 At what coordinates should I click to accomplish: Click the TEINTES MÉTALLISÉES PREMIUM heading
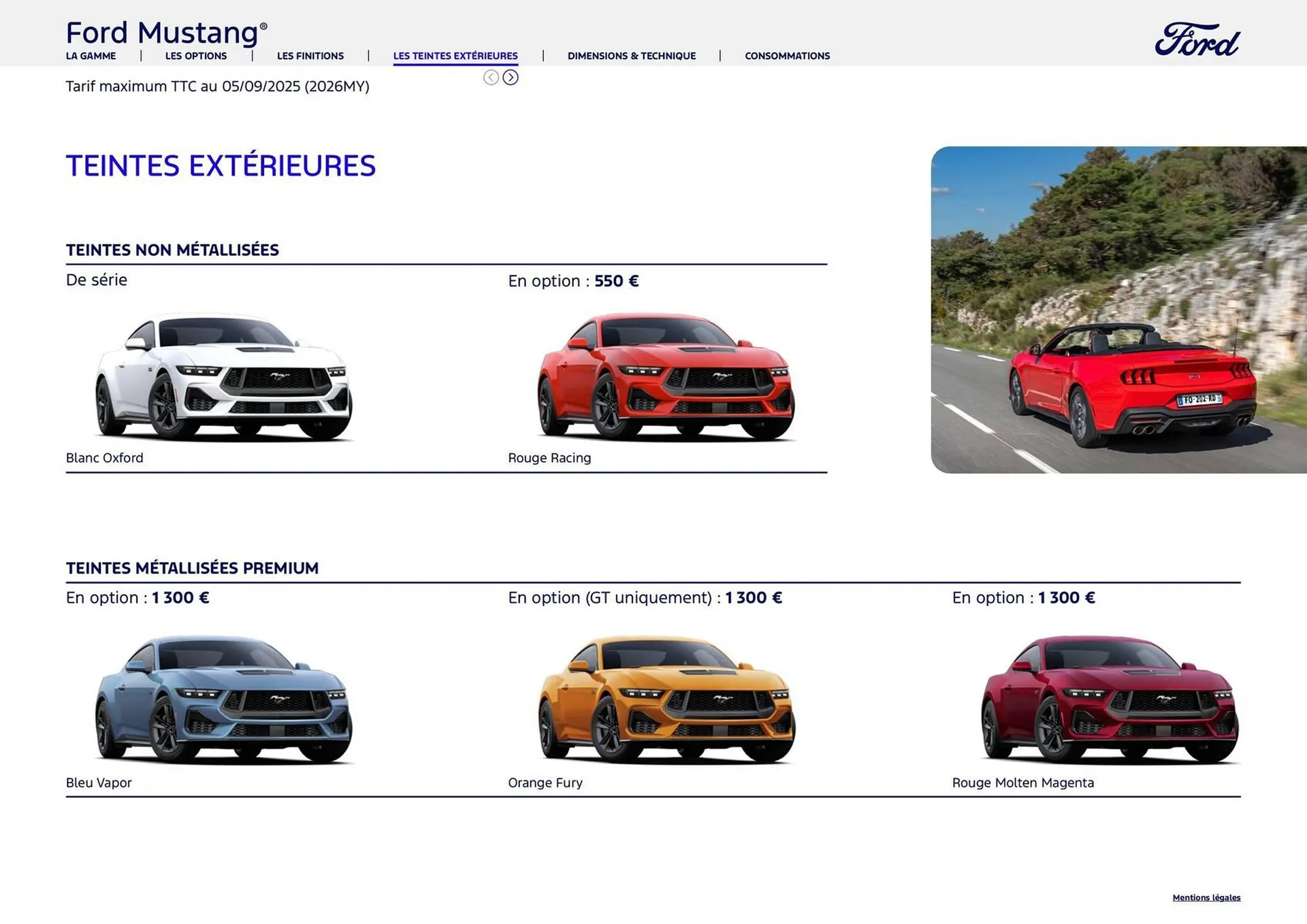[192, 567]
